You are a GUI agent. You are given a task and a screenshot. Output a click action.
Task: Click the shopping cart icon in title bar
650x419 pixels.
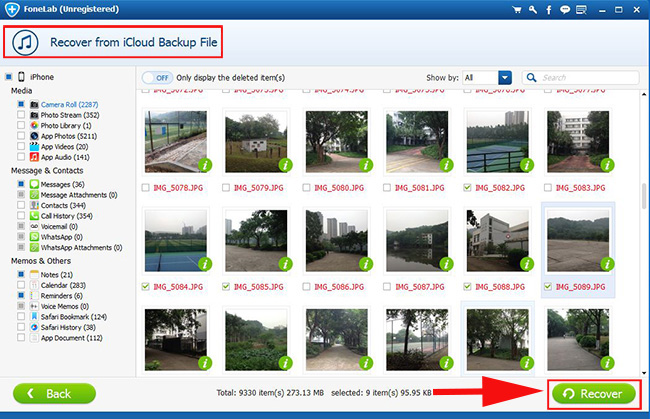(517, 10)
